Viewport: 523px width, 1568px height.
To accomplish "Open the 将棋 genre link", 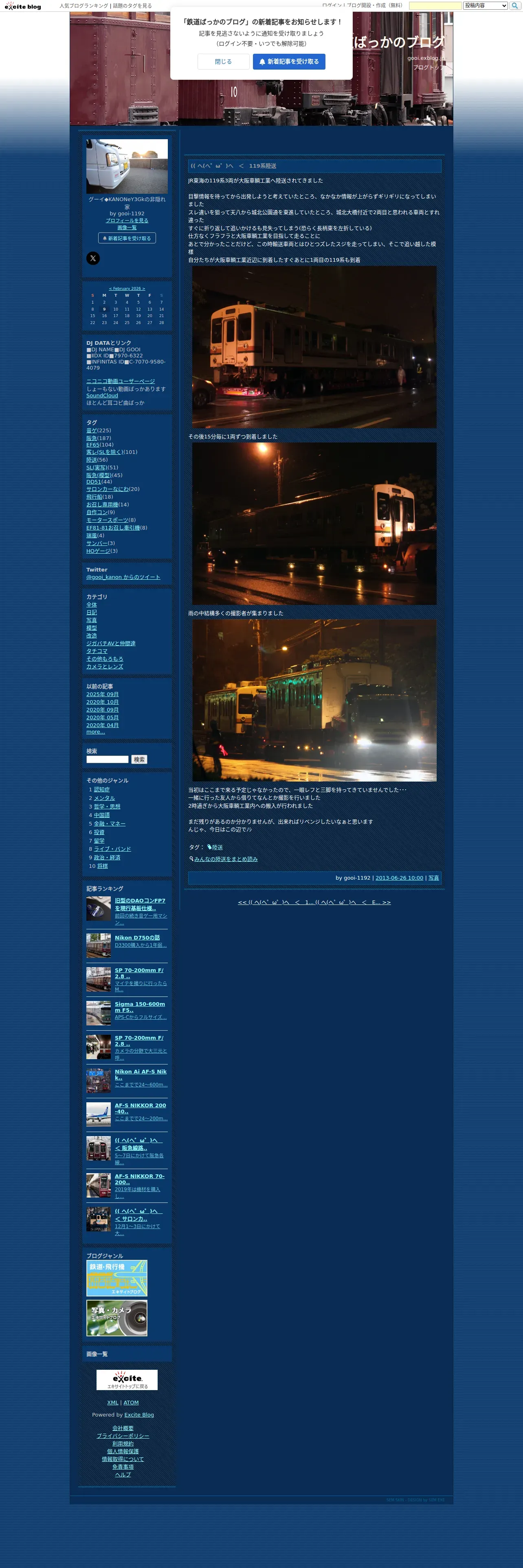I will click(x=102, y=866).
